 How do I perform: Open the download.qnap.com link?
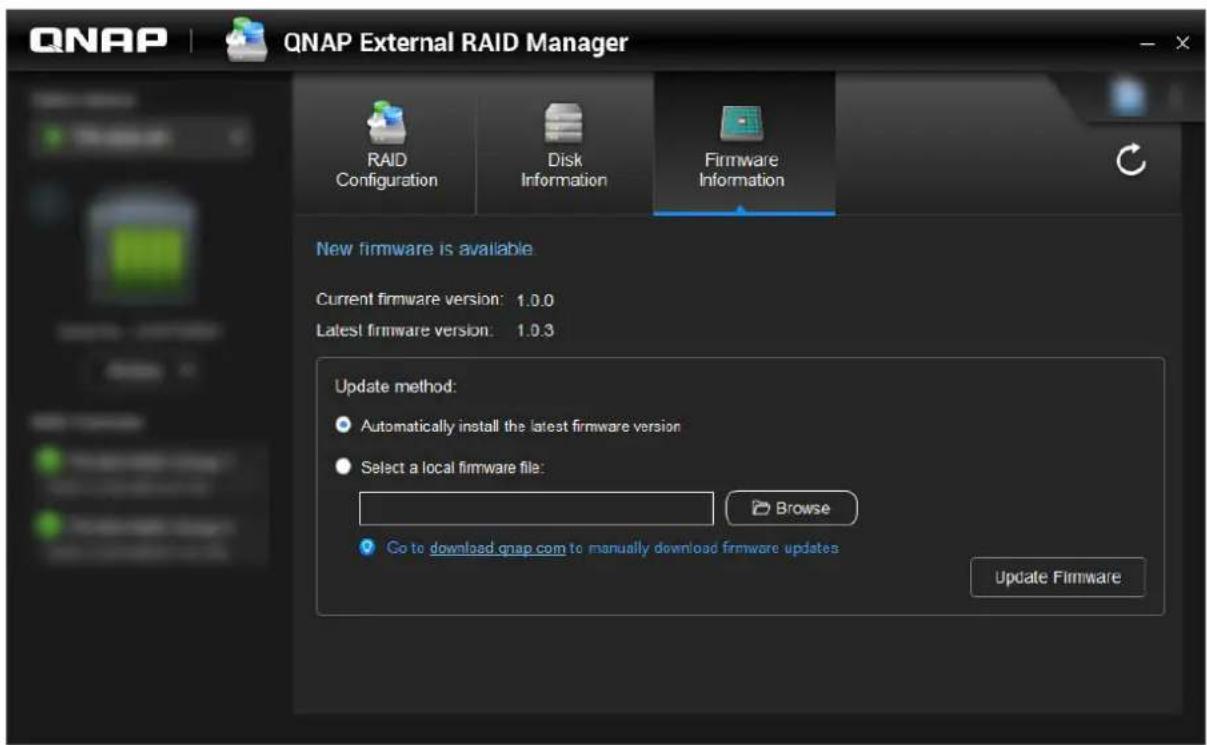coord(498,548)
